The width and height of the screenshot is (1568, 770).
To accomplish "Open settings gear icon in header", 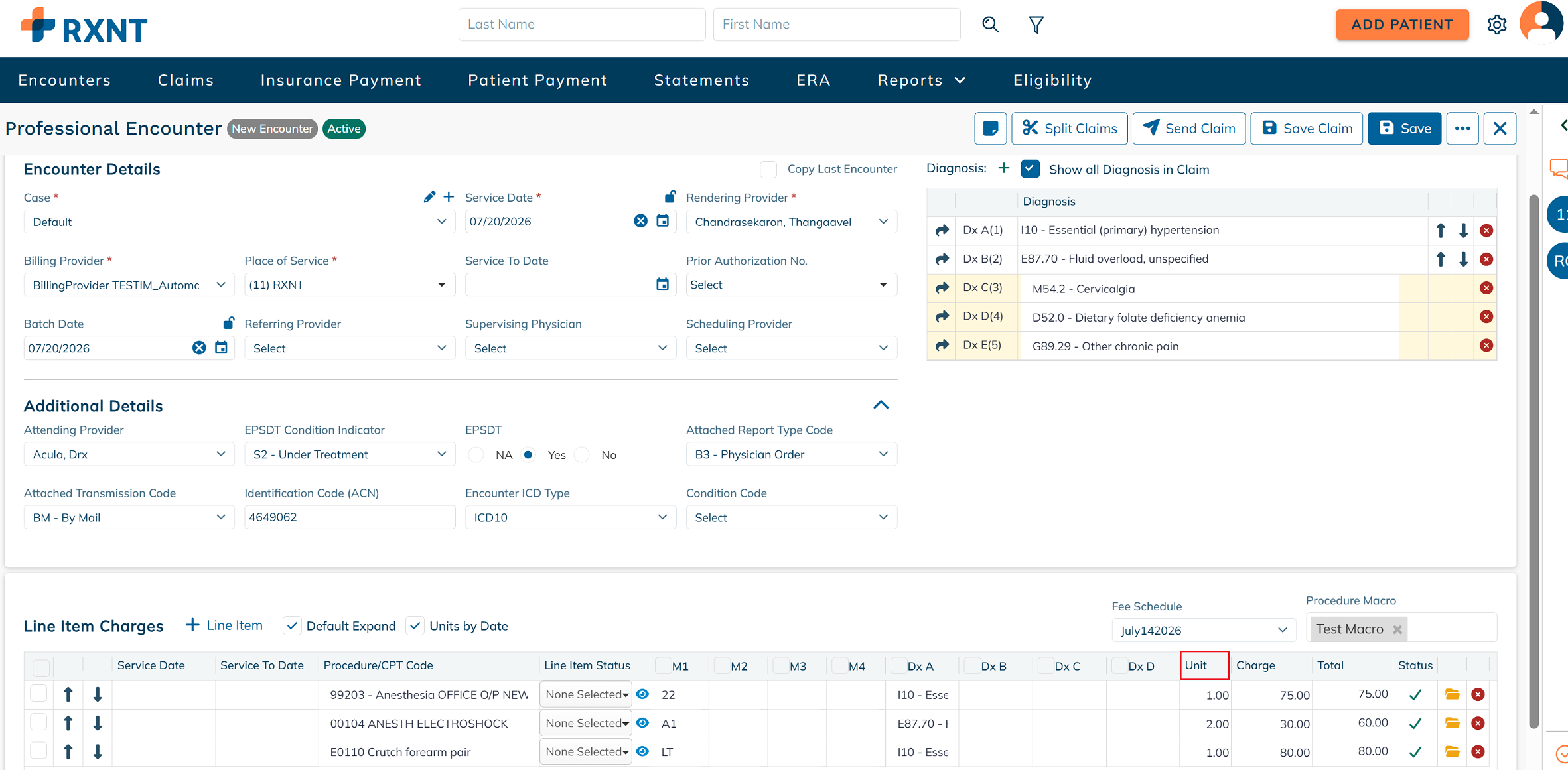I will 1496,25.
